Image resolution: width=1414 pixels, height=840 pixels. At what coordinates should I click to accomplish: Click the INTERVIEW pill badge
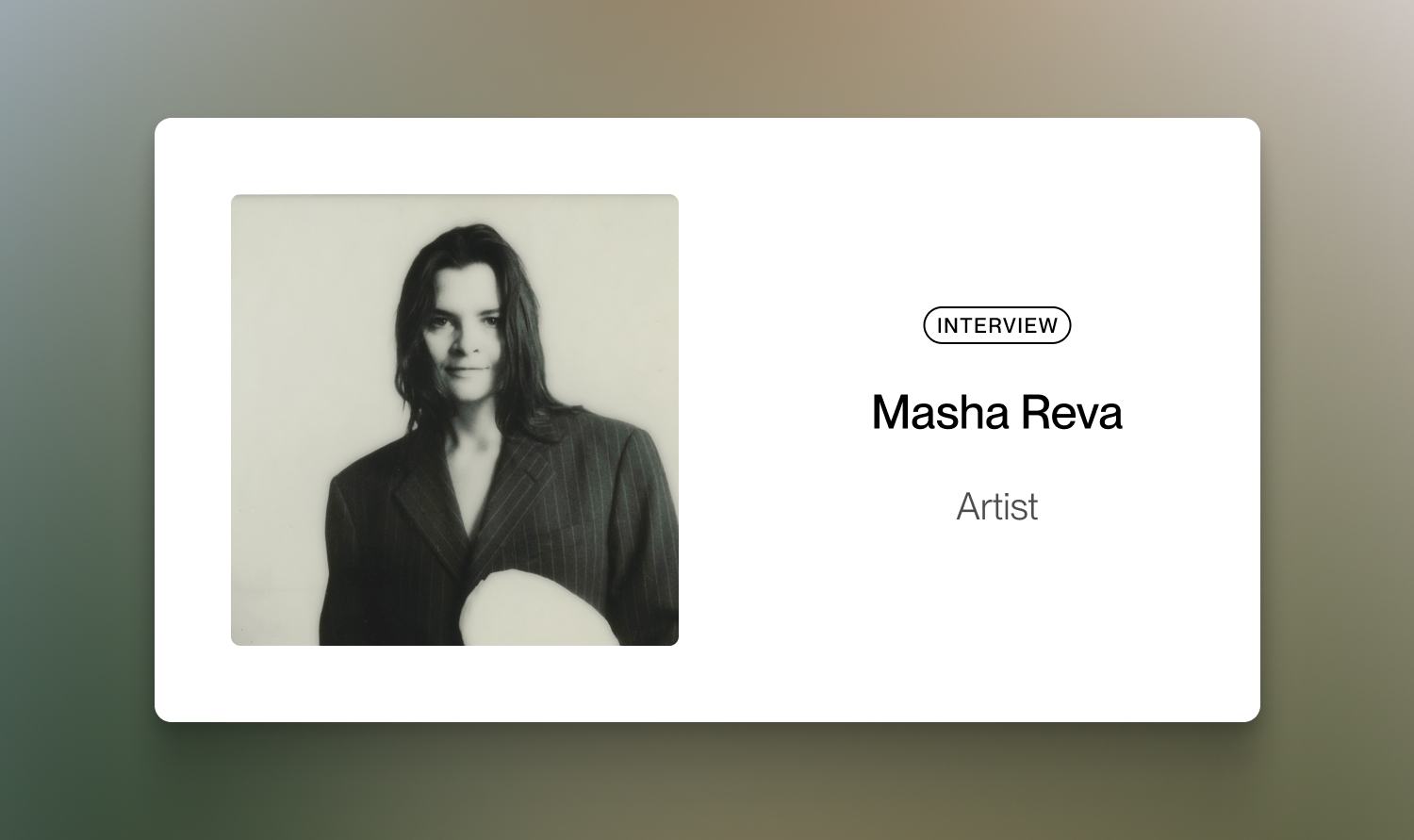tap(996, 325)
